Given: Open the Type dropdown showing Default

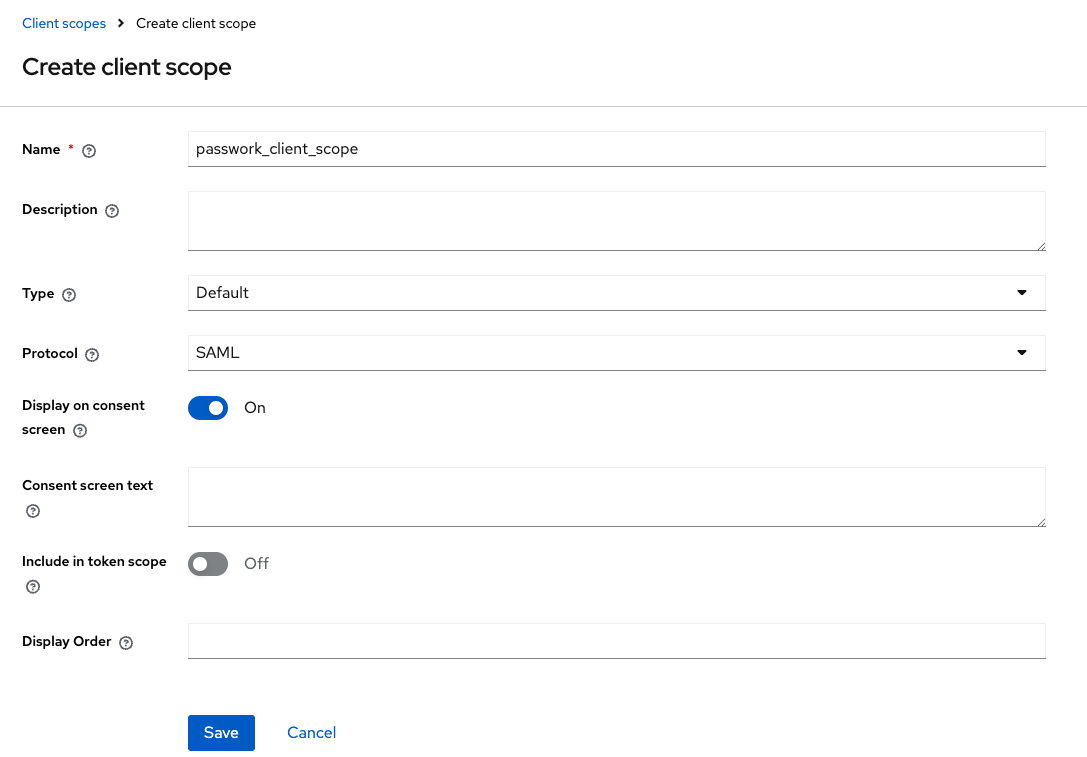Looking at the screenshot, I should click(616, 293).
